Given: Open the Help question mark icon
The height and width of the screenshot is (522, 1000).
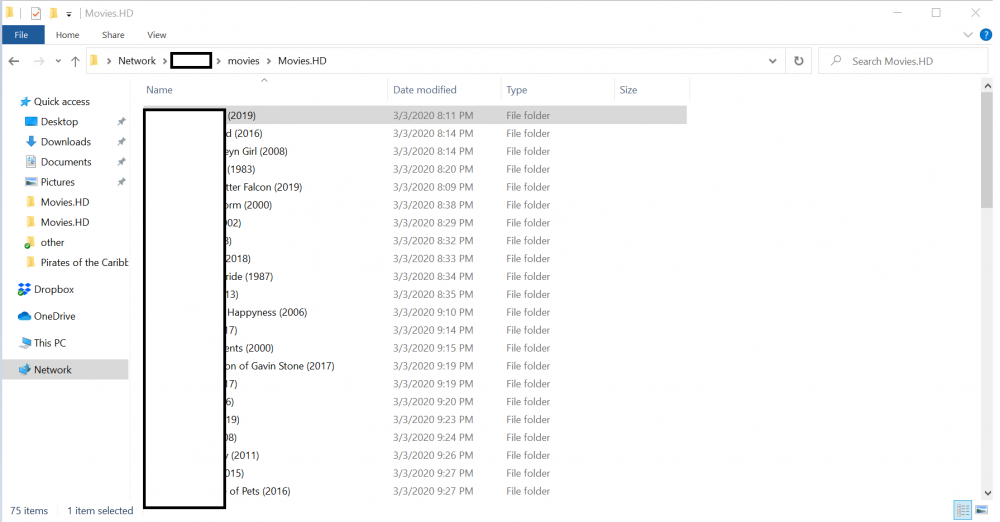Looking at the screenshot, I should [986, 35].
